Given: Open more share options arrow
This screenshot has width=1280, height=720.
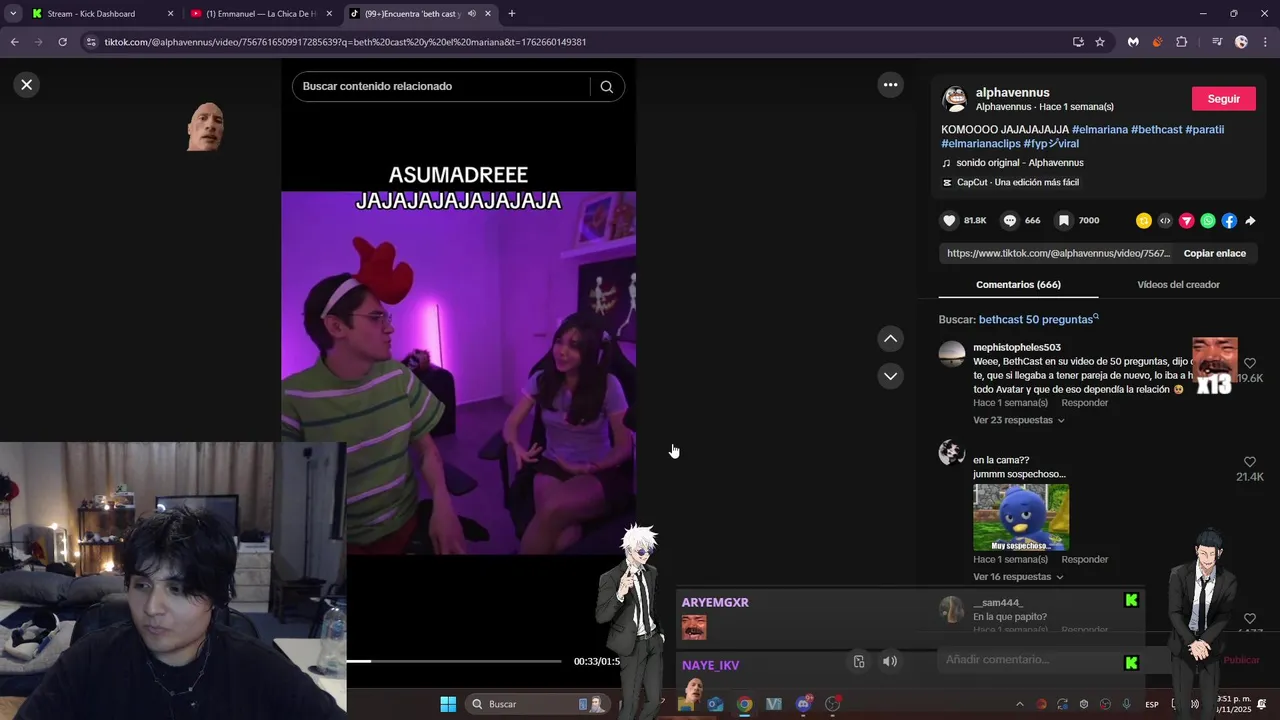Looking at the screenshot, I should pyautogui.click(x=1250, y=221).
